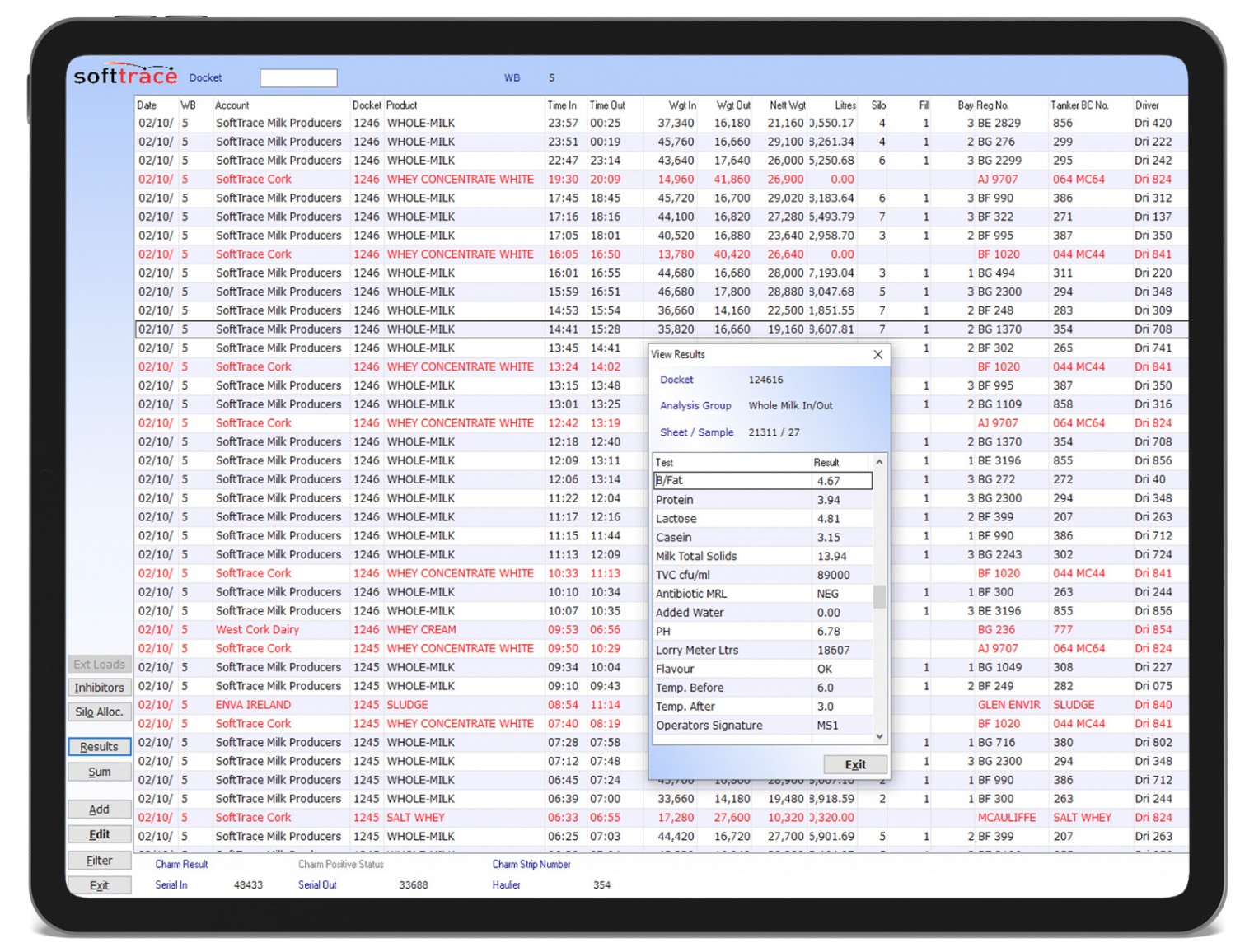Close the View Results dialog with the X

(x=877, y=354)
